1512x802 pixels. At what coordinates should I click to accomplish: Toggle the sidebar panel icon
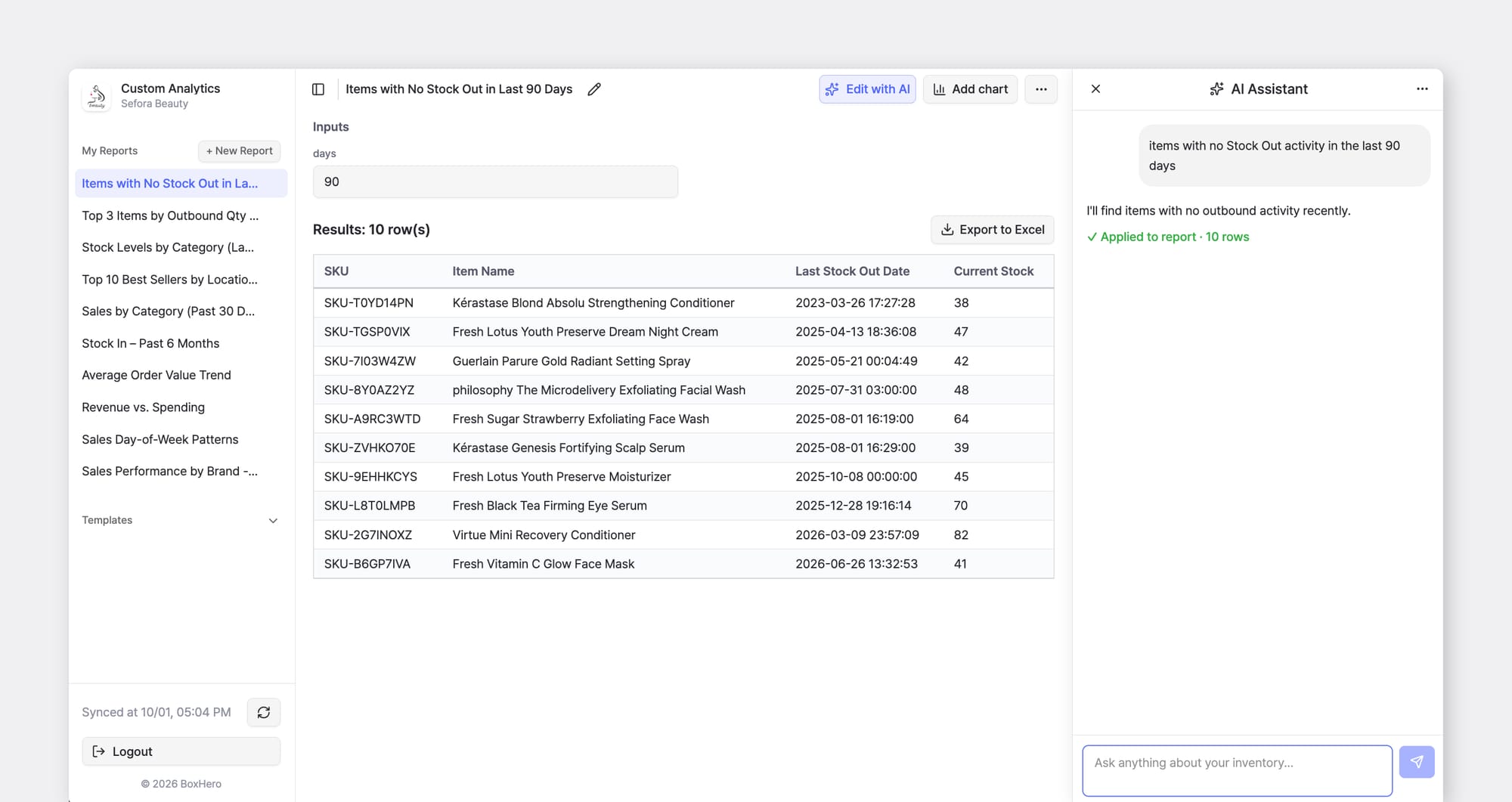pyautogui.click(x=318, y=89)
